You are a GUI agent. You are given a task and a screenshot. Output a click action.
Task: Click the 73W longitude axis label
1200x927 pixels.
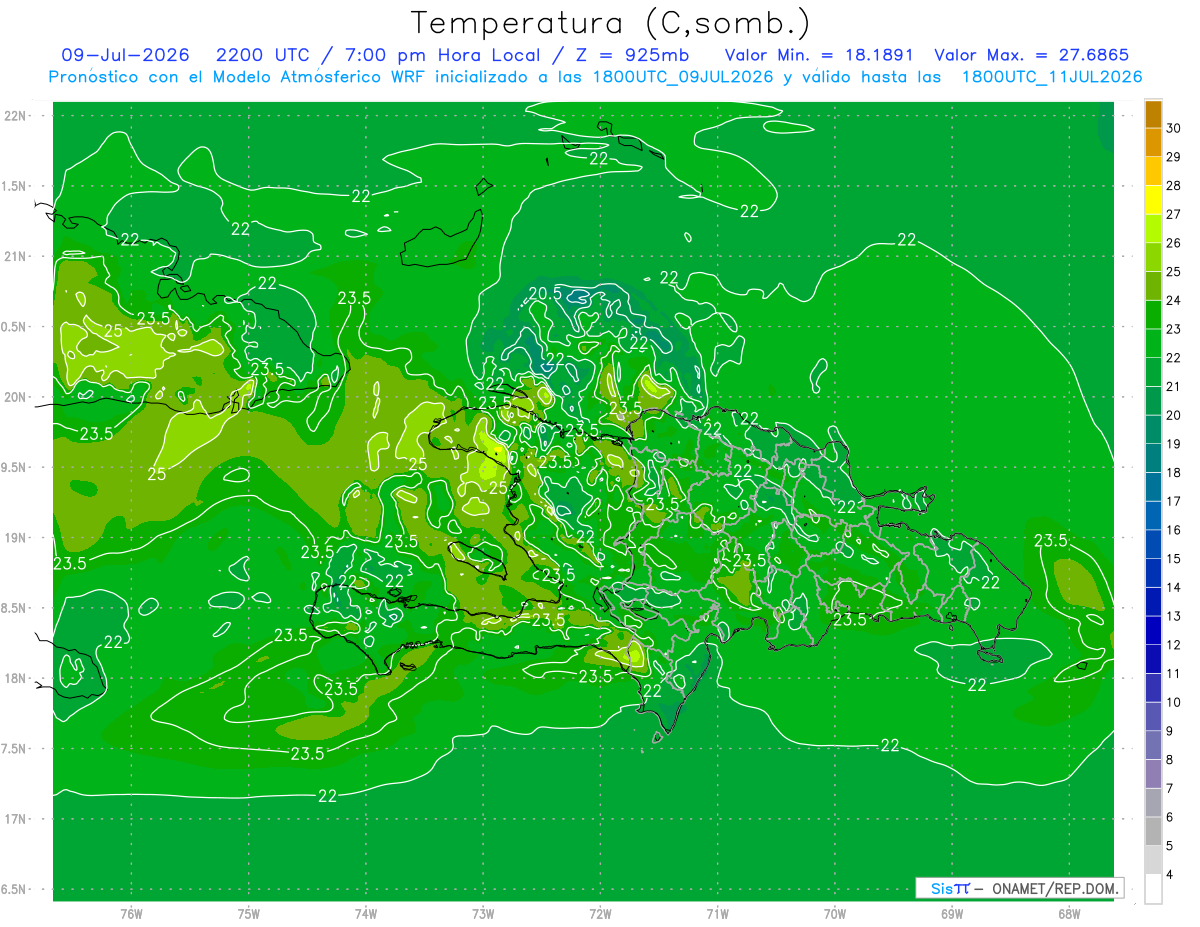[x=483, y=914]
